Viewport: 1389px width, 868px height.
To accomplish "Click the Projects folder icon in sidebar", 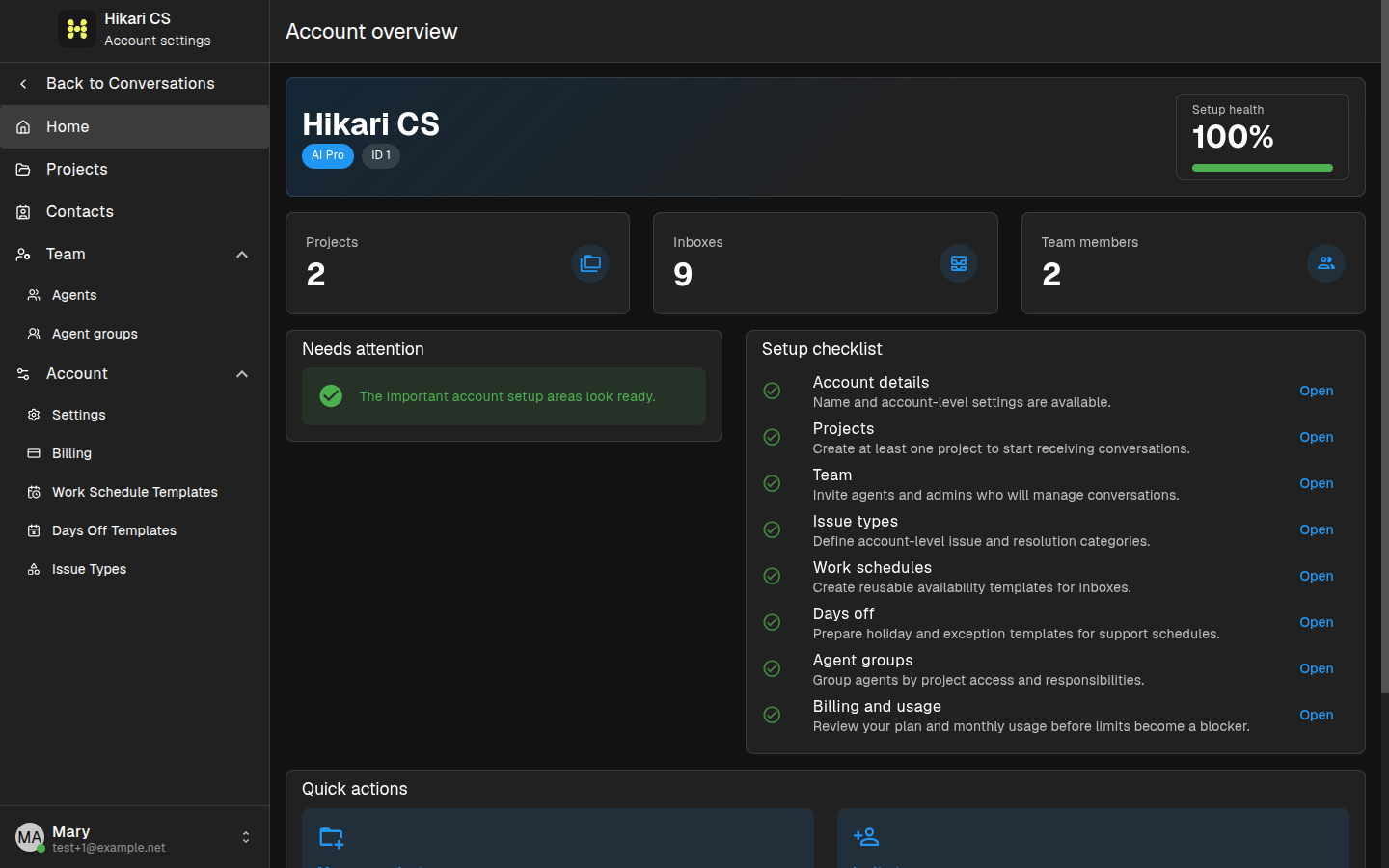I will pos(23,170).
